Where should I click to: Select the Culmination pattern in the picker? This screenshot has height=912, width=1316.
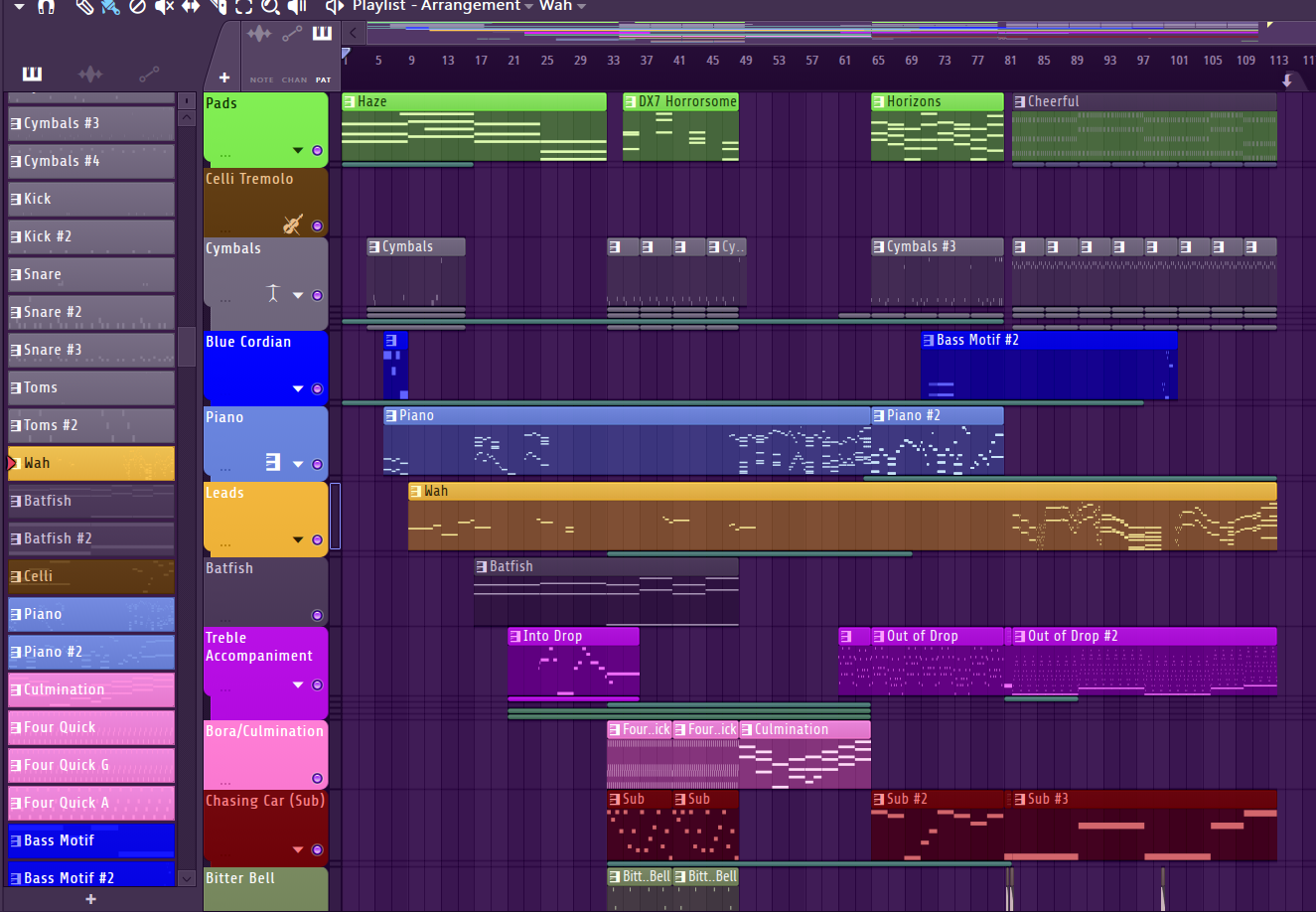90,689
